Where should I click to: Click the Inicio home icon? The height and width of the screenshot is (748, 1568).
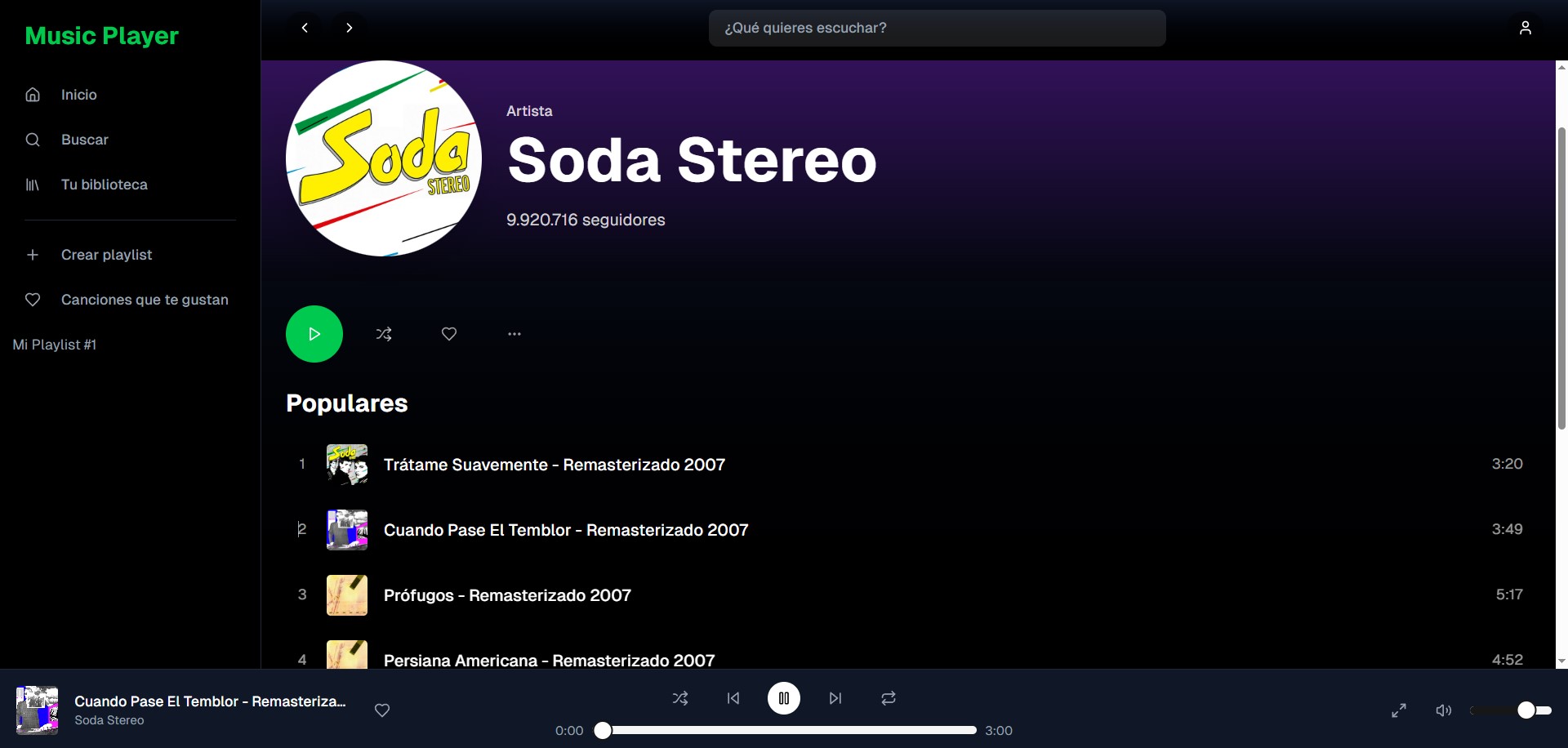(x=33, y=95)
